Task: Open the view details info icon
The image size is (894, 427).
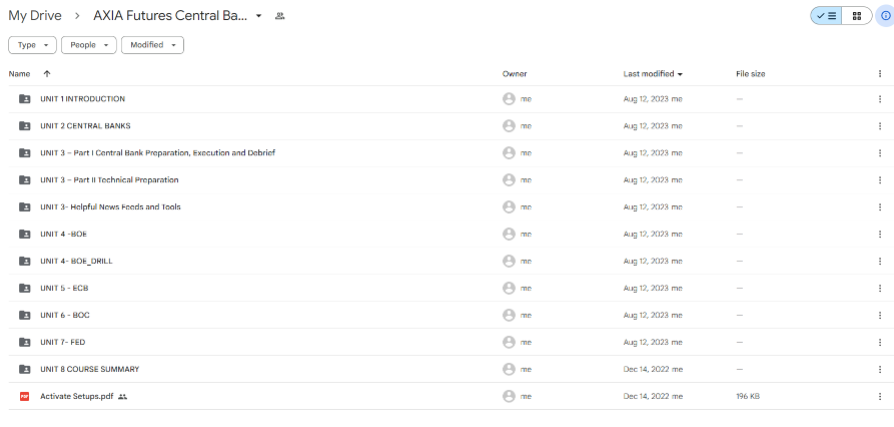Action: pos(885,16)
